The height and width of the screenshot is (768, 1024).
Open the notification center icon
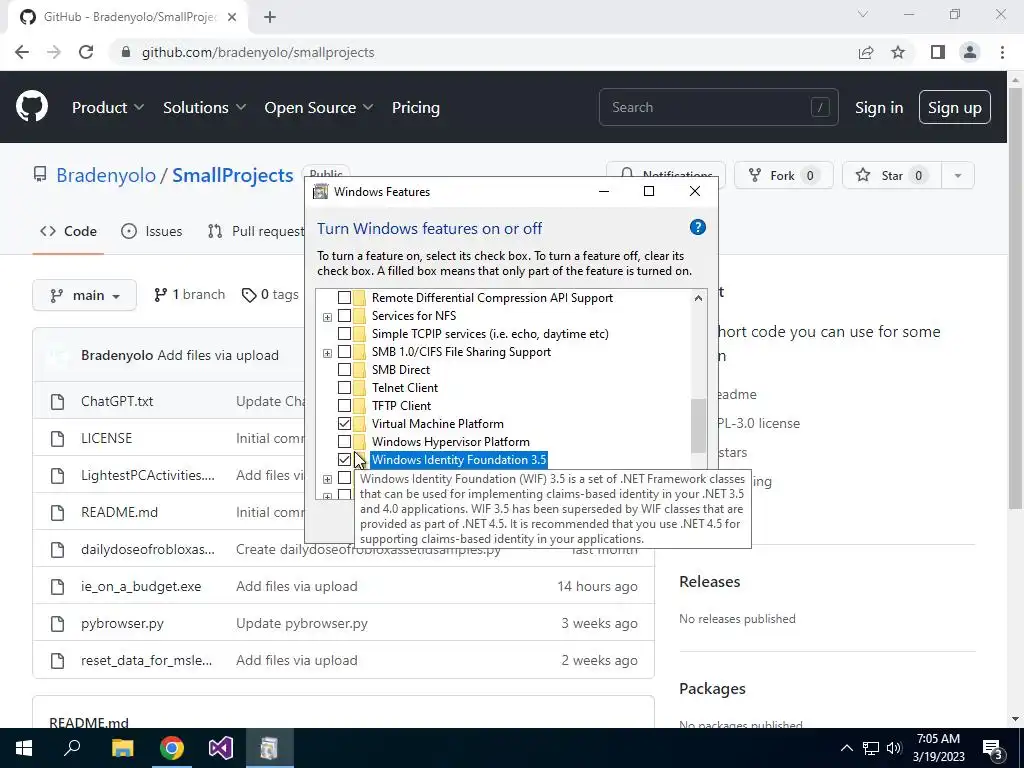point(993,748)
